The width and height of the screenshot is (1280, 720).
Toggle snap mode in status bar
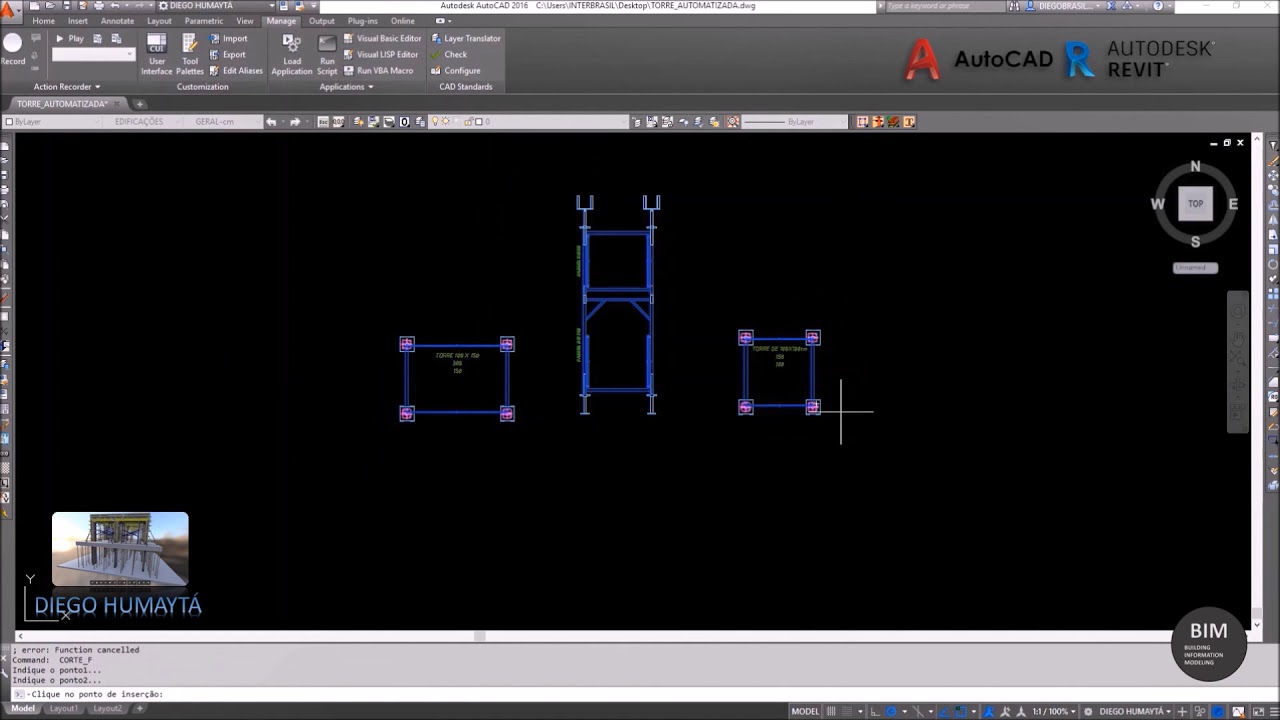845,712
